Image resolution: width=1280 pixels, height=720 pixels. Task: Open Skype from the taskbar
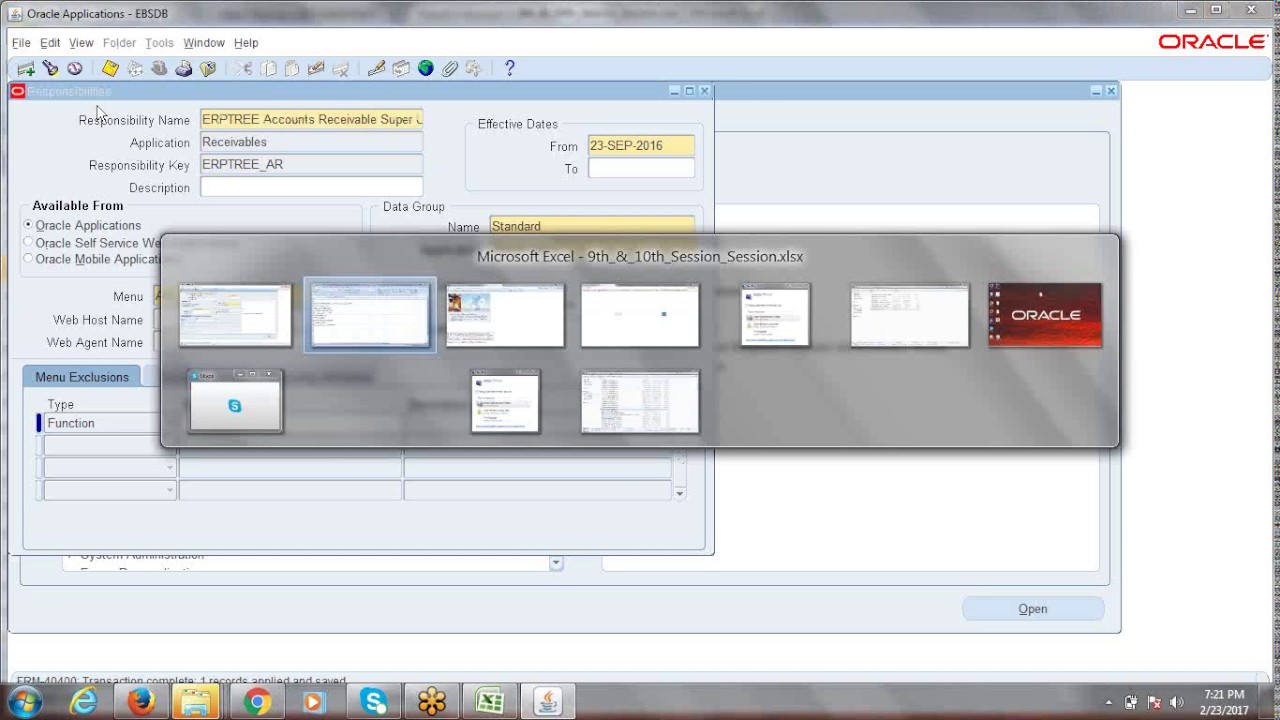pos(374,702)
